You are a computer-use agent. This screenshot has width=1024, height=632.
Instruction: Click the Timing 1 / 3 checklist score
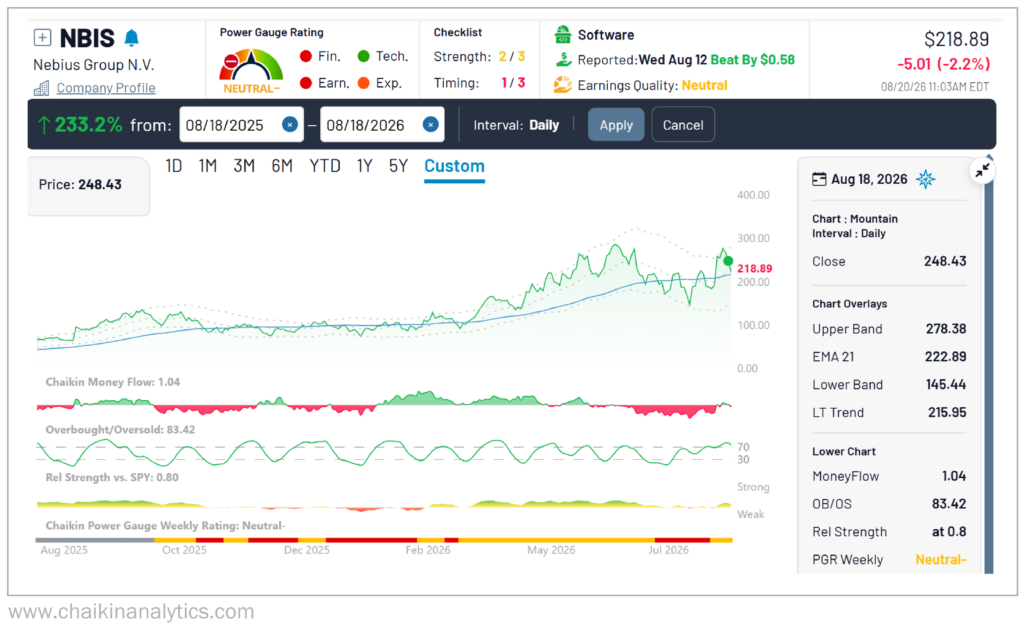513,83
